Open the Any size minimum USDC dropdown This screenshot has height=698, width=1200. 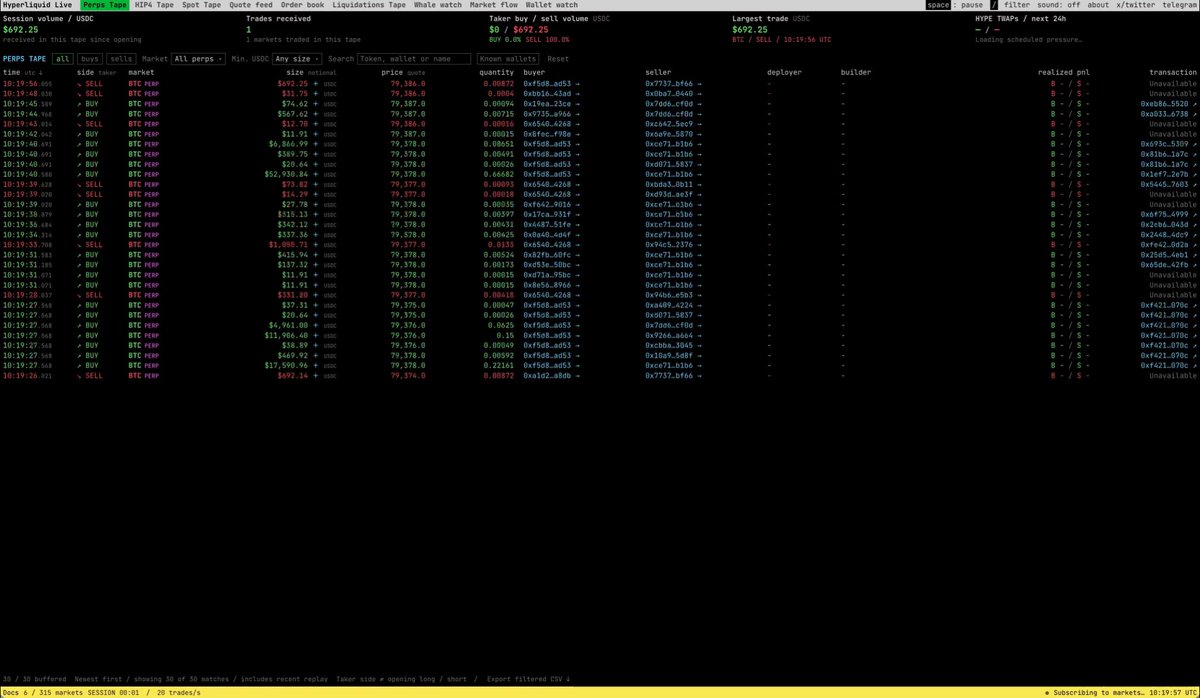pos(297,59)
